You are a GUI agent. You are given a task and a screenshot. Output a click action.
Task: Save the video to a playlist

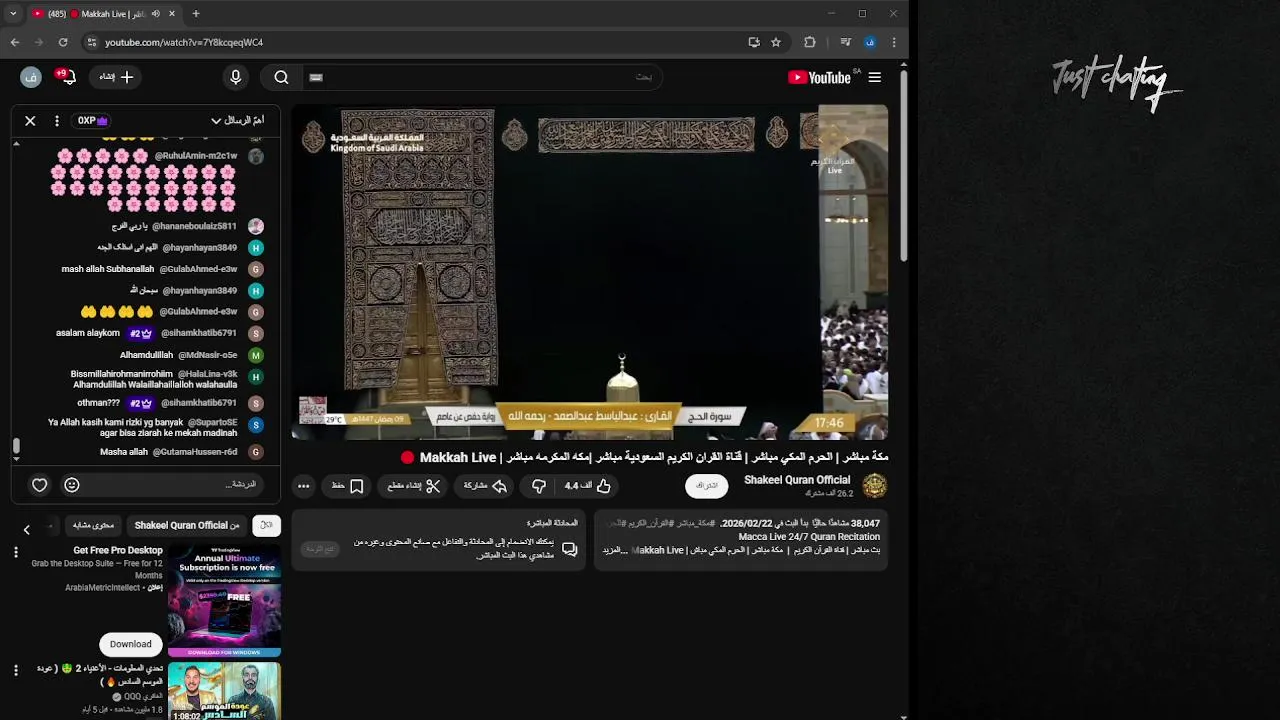[x=348, y=486]
